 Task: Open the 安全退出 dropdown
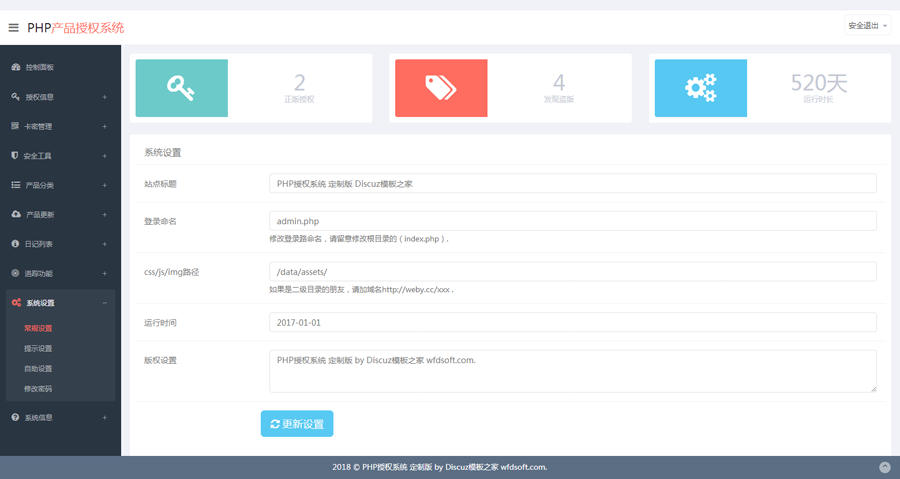click(867, 25)
